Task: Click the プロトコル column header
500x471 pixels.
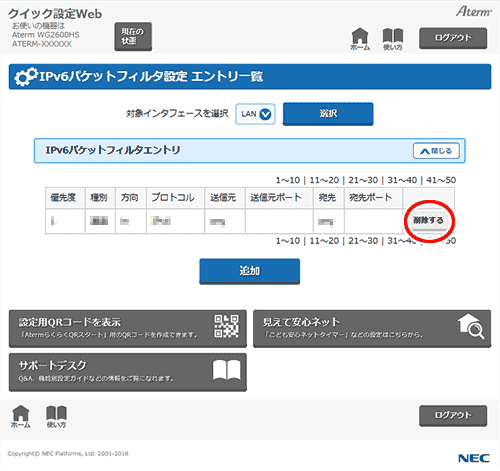Action: pos(175,198)
